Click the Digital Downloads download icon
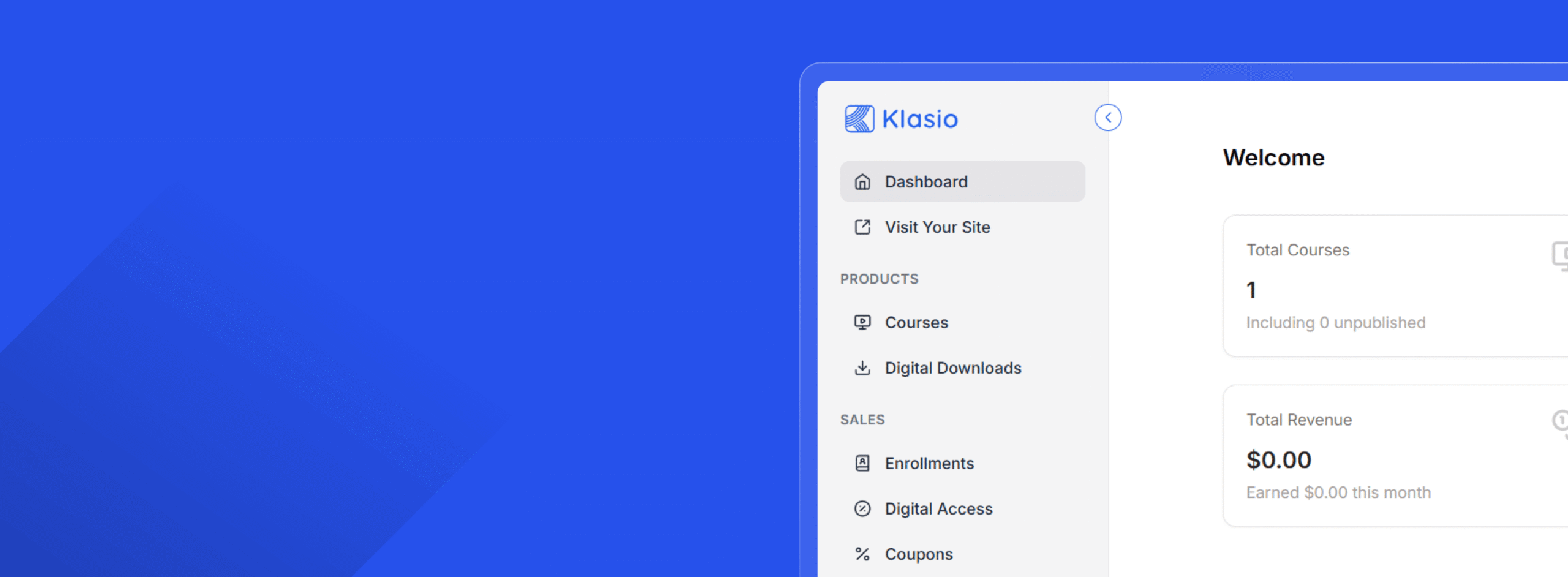The width and height of the screenshot is (1568, 577). [862, 368]
